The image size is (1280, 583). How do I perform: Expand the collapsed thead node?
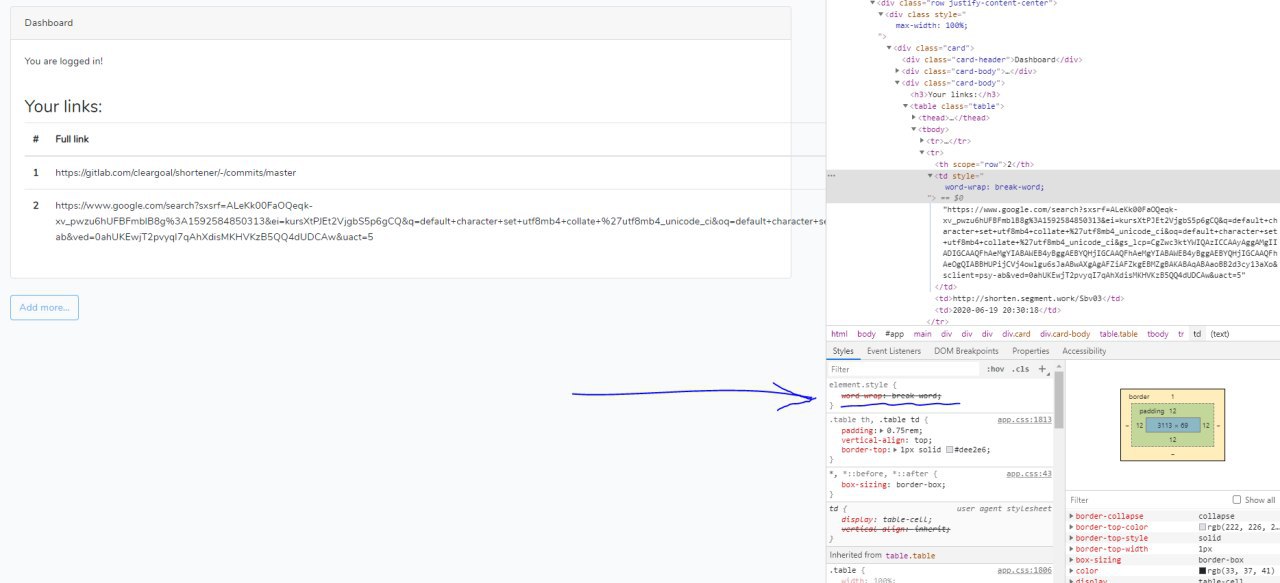[913, 117]
